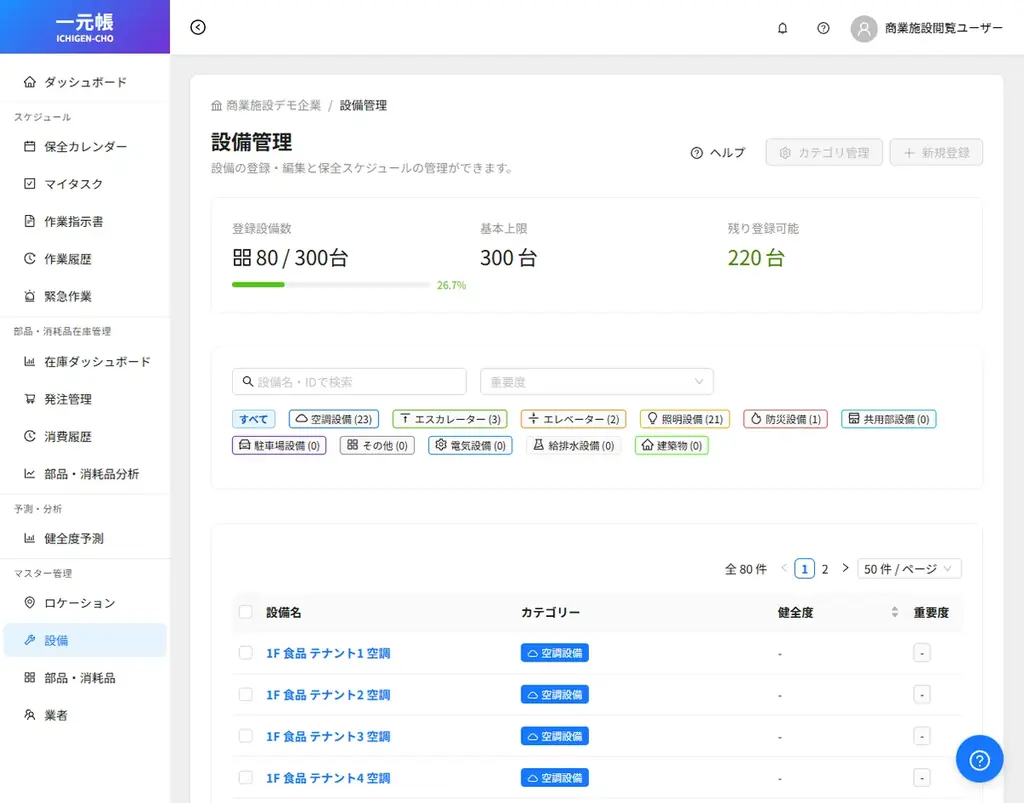
Task: Switch to the 照明設備 category filter
Action: coord(684,418)
